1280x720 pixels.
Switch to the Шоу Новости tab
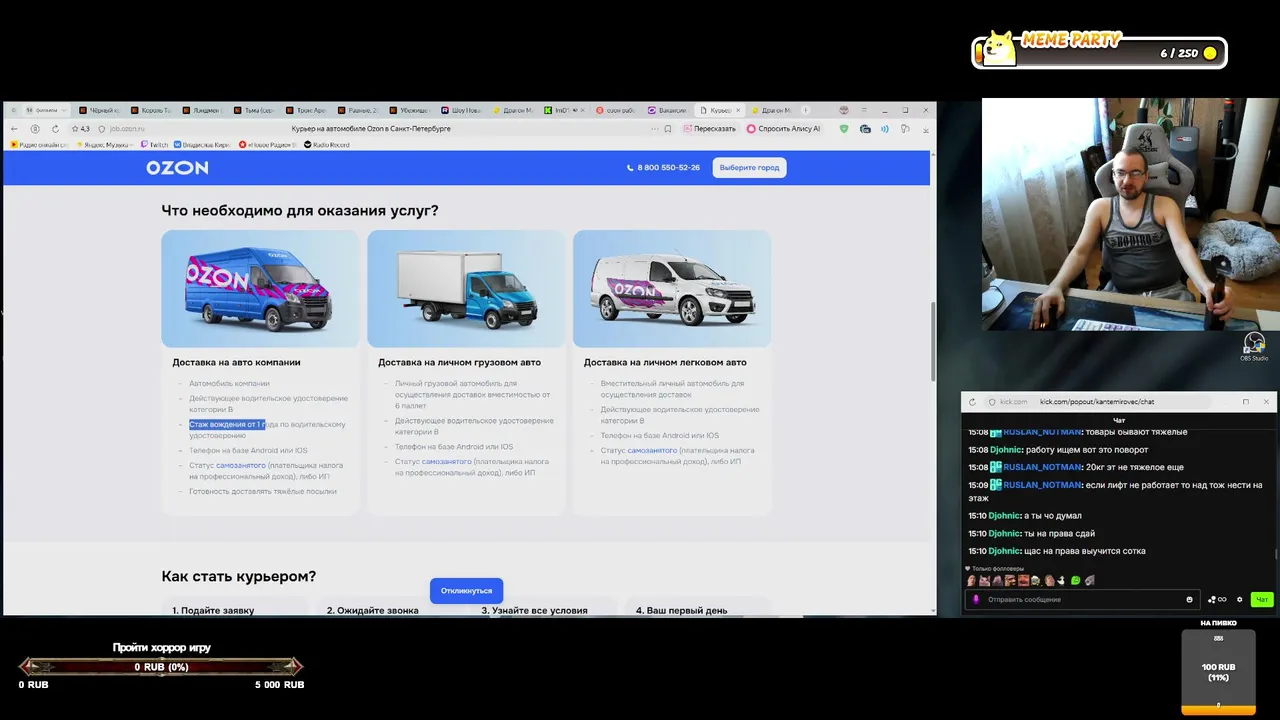click(461, 110)
